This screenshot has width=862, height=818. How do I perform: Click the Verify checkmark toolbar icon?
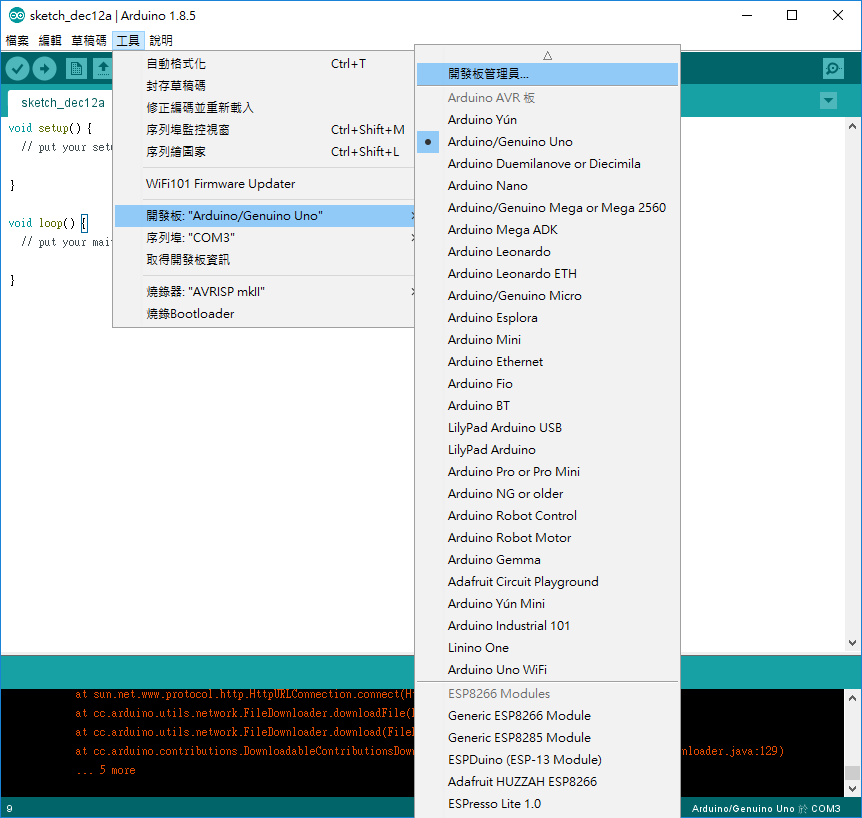[x=18, y=69]
